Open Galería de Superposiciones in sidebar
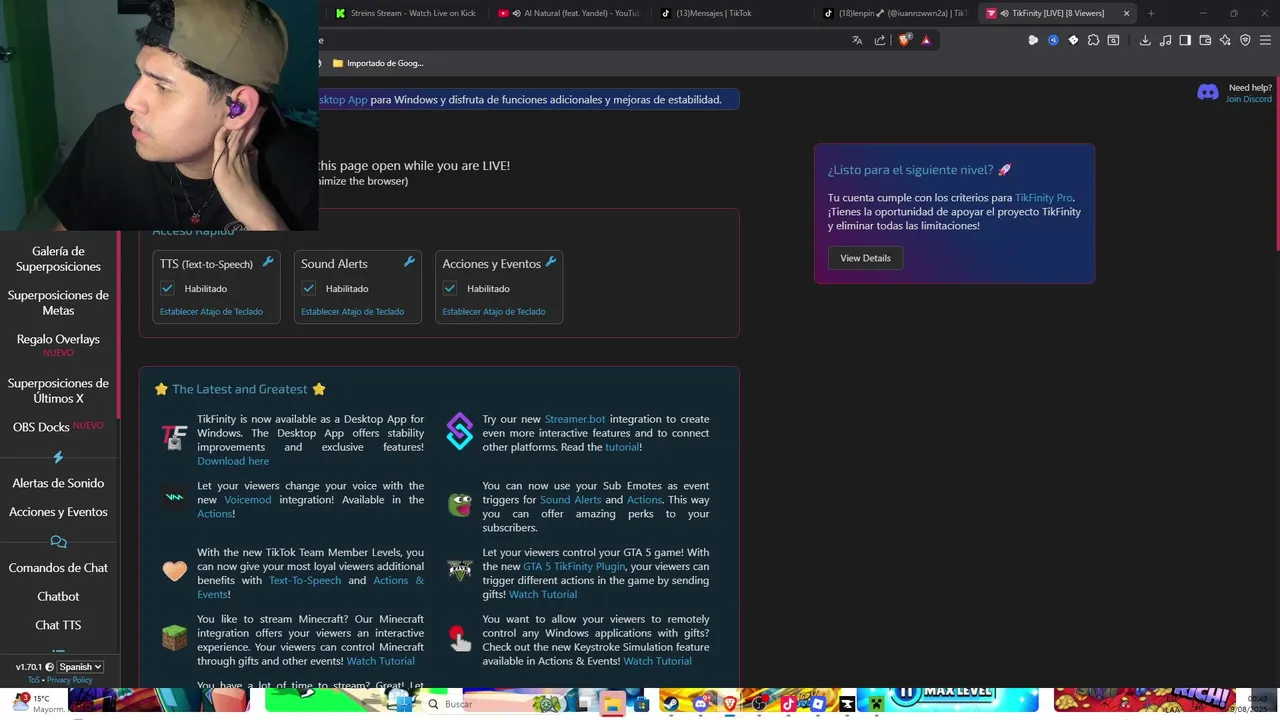Image resolution: width=1280 pixels, height=720 pixels. pyautogui.click(x=58, y=259)
